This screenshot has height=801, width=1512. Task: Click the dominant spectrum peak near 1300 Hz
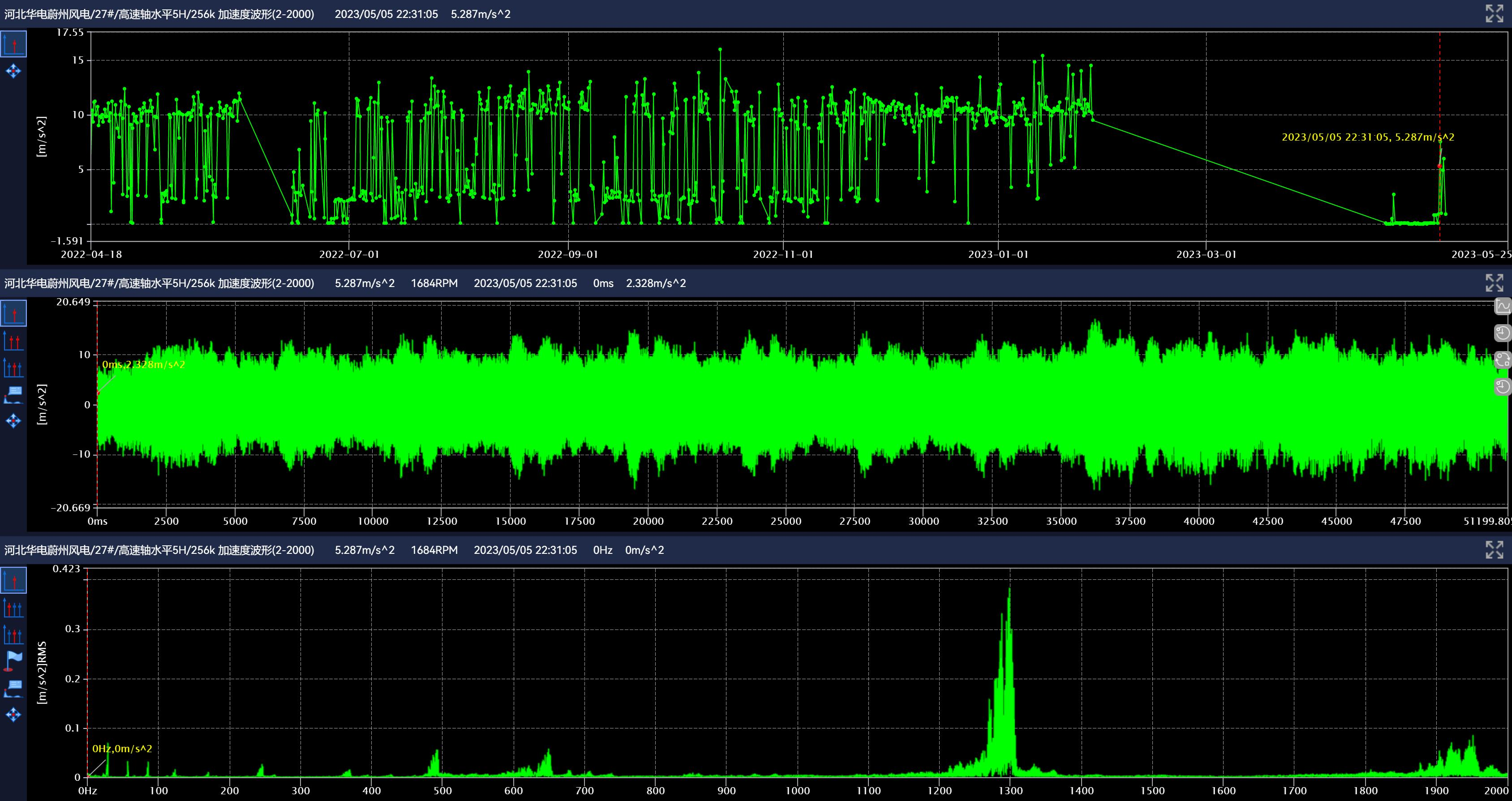pos(1009,590)
